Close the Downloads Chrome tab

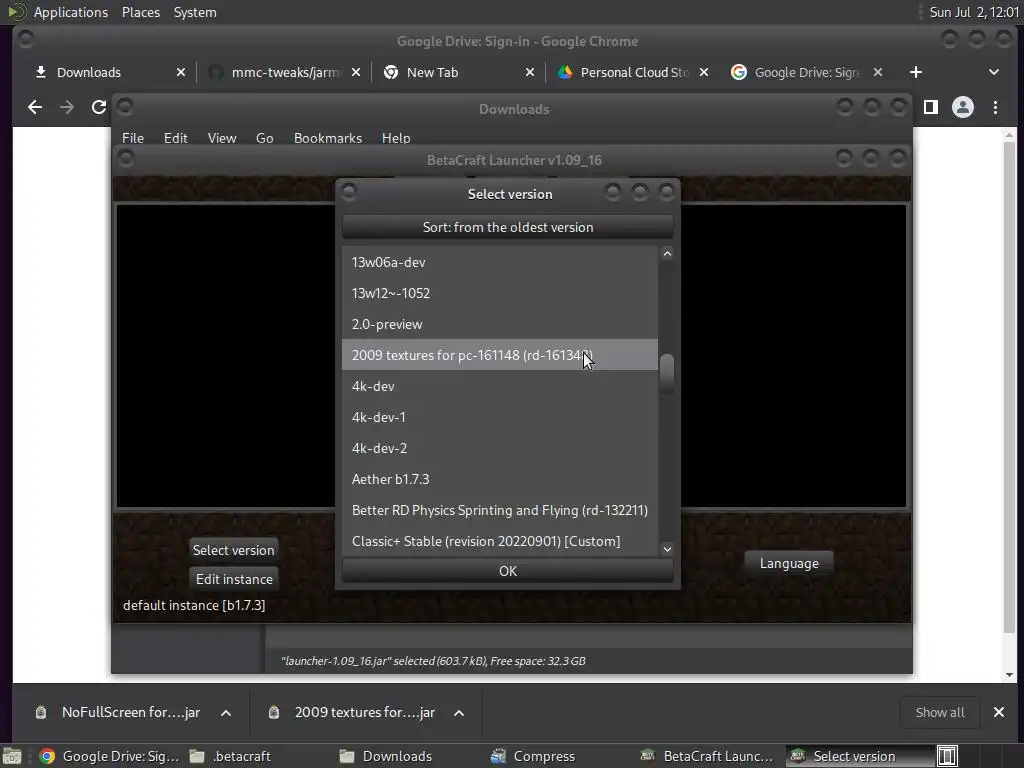(181, 72)
